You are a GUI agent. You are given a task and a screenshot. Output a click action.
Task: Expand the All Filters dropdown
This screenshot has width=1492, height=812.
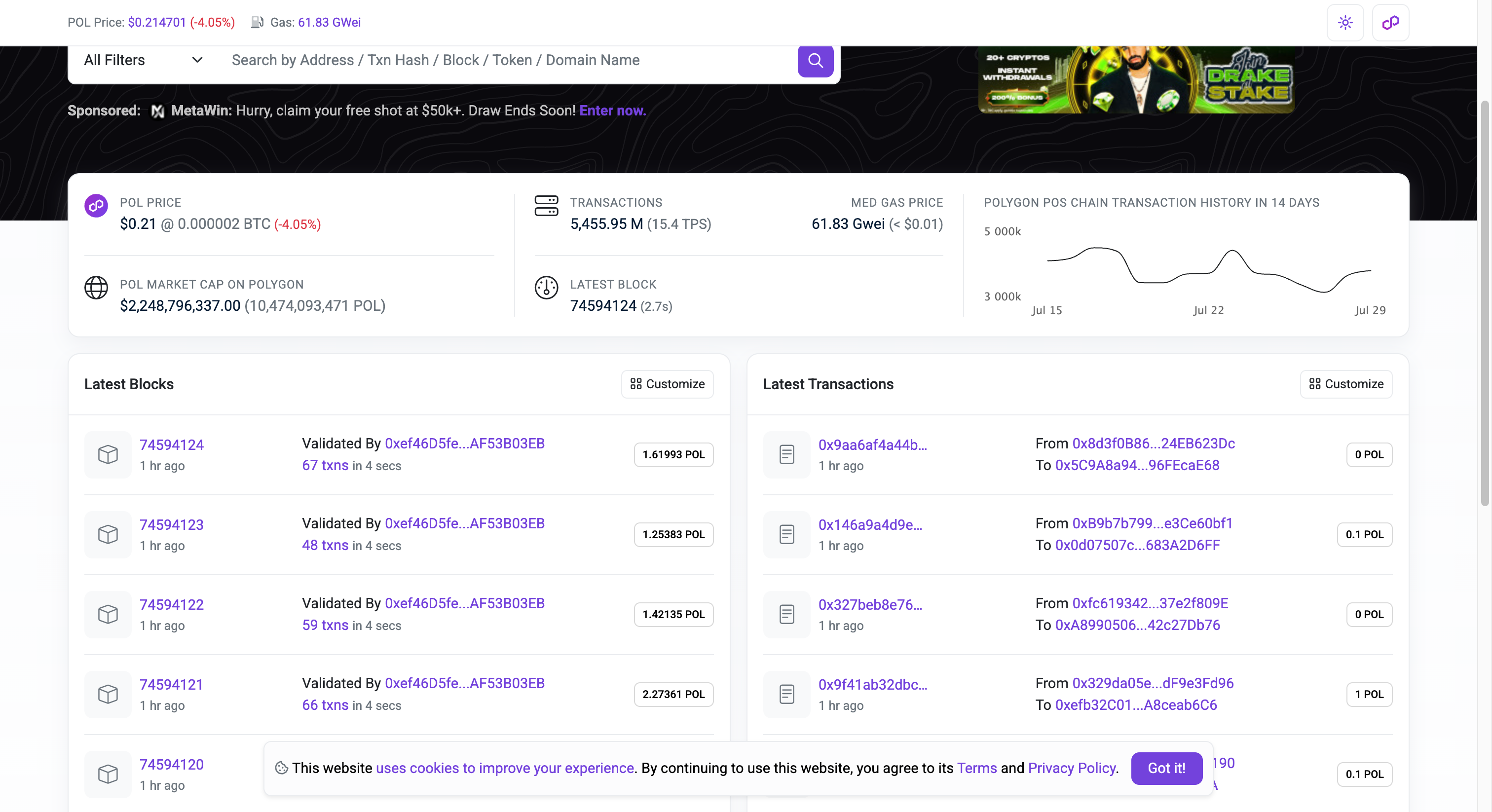click(143, 60)
